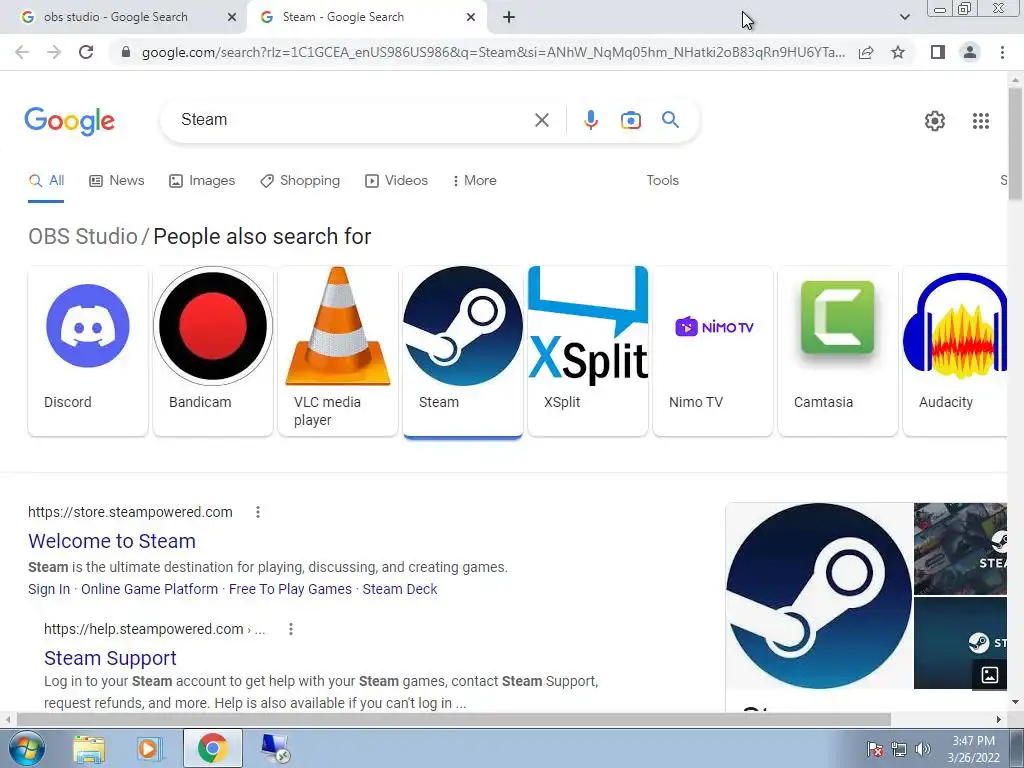Click the Chrome taskbar icon
This screenshot has width=1024, height=768.
pyautogui.click(x=212, y=748)
